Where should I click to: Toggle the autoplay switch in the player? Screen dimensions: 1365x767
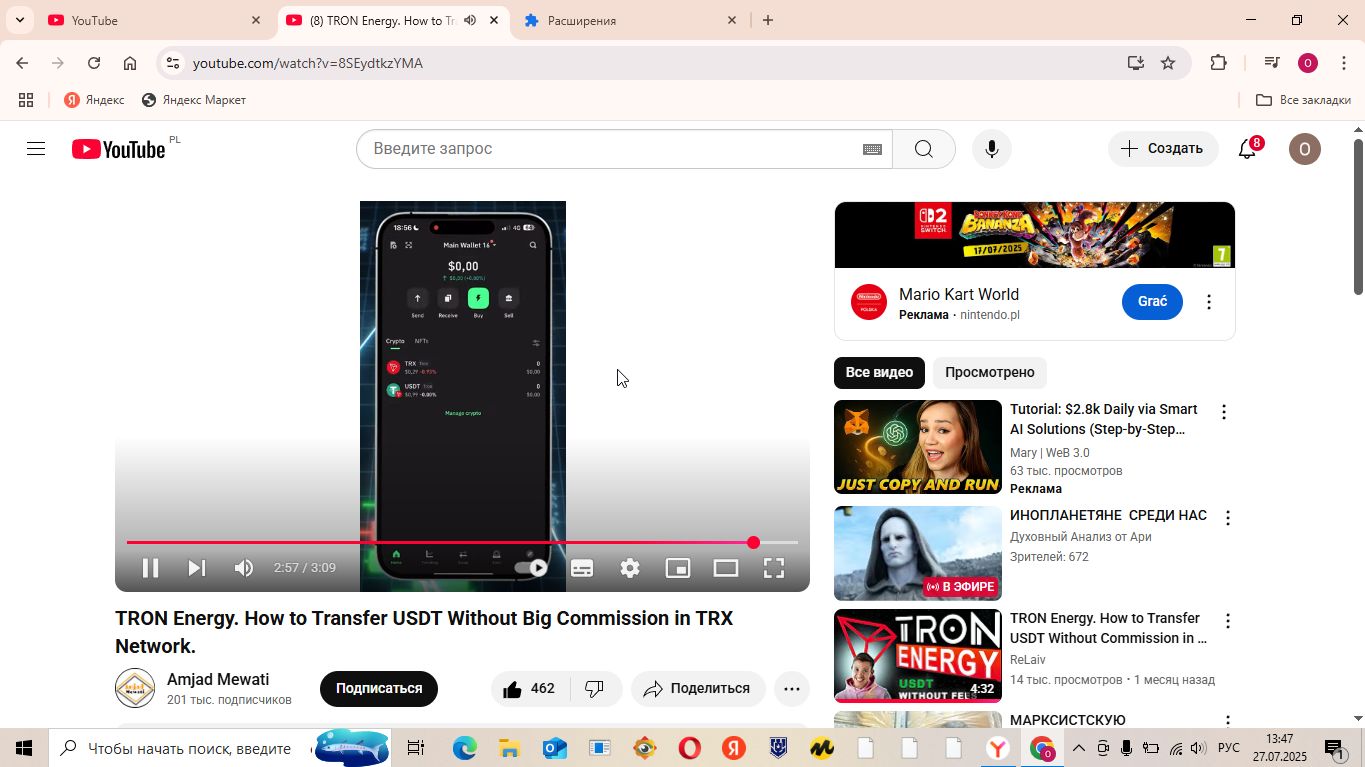click(532, 568)
